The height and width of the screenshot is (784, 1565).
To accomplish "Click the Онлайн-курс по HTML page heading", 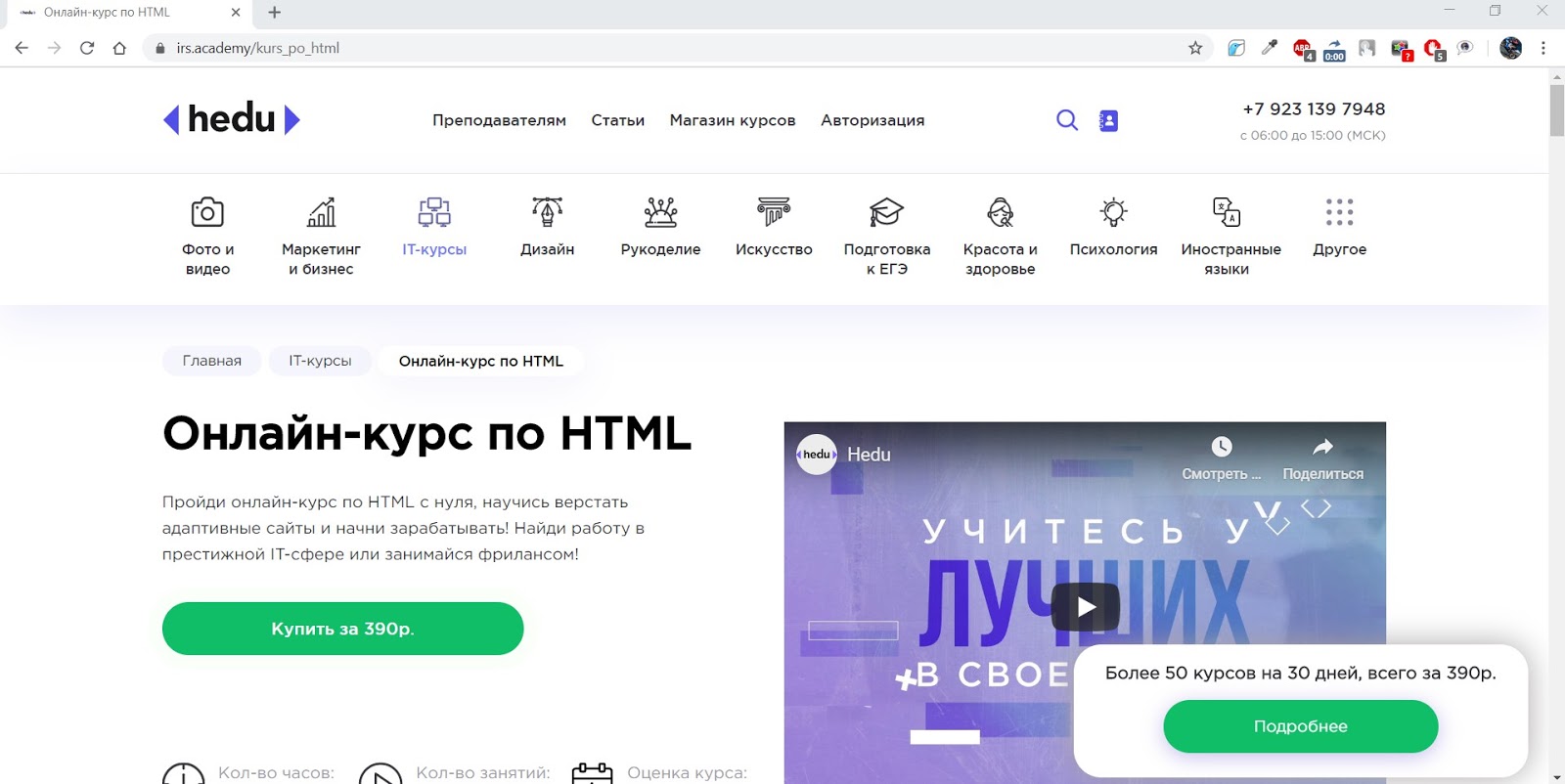I will (x=427, y=433).
